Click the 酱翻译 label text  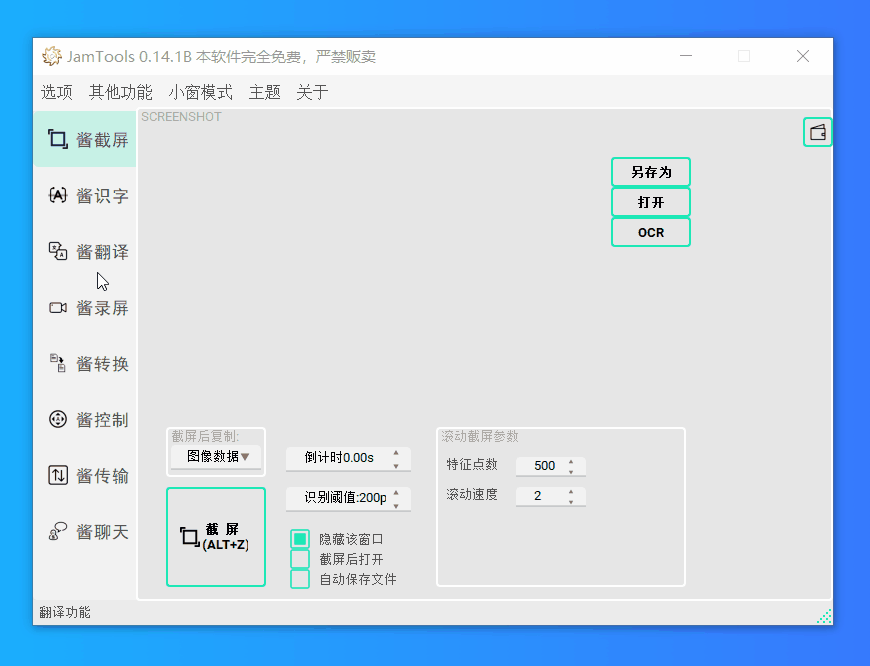pos(102,251)
